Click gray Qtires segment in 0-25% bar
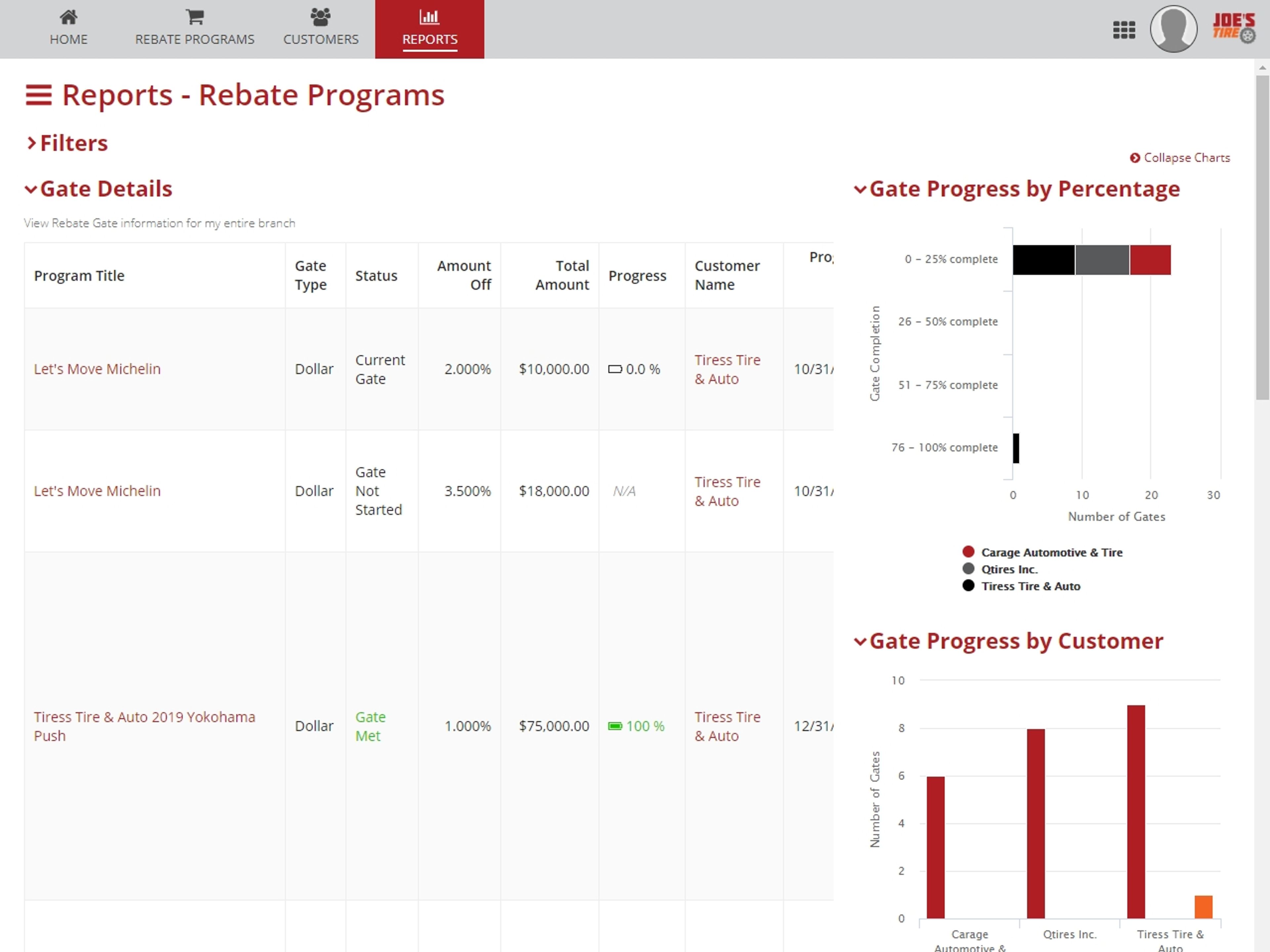The image size is (1270, 952). (1102, 260)
